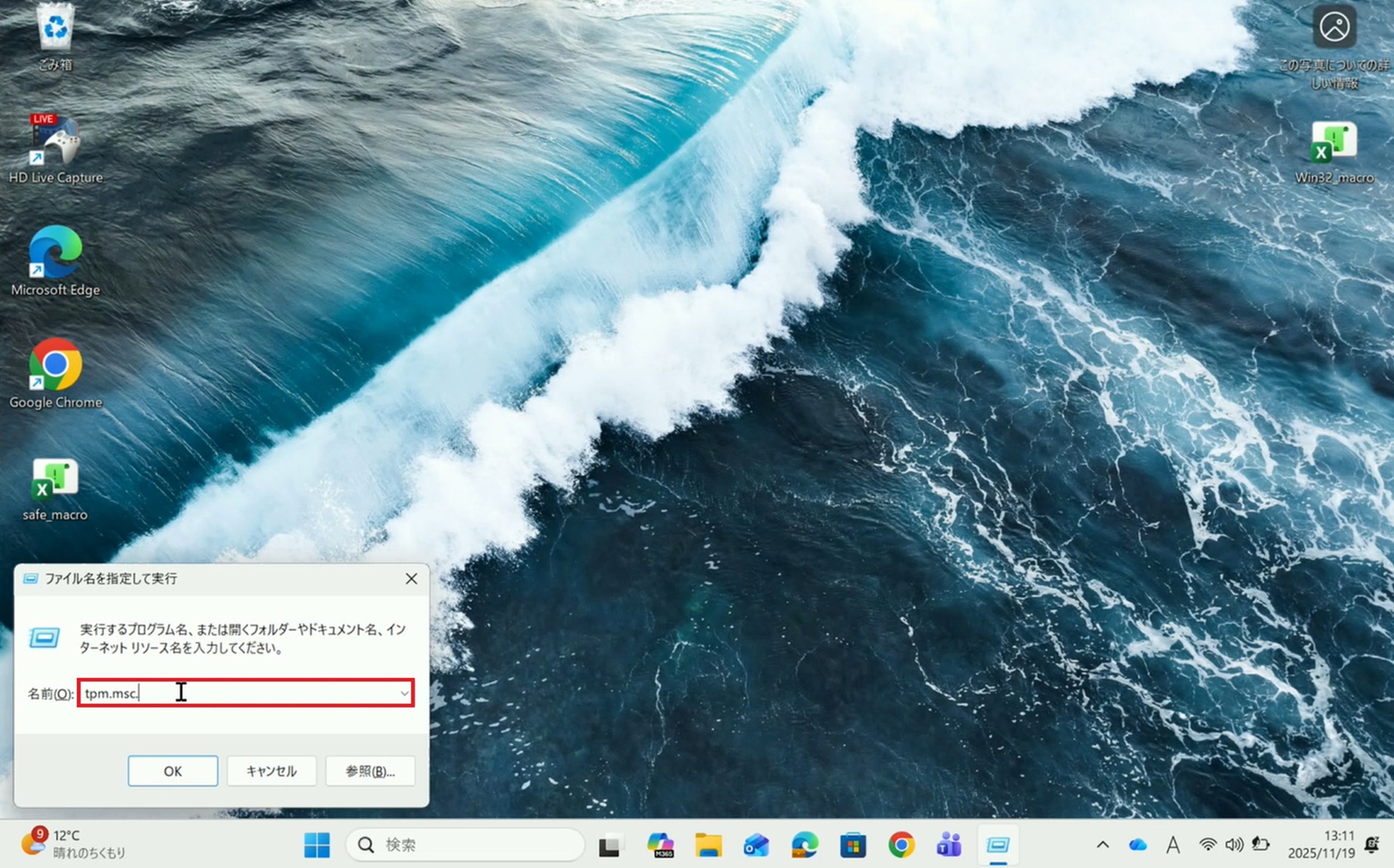
Task: Click the キャンセル button
Action: (x=272, y=771)
